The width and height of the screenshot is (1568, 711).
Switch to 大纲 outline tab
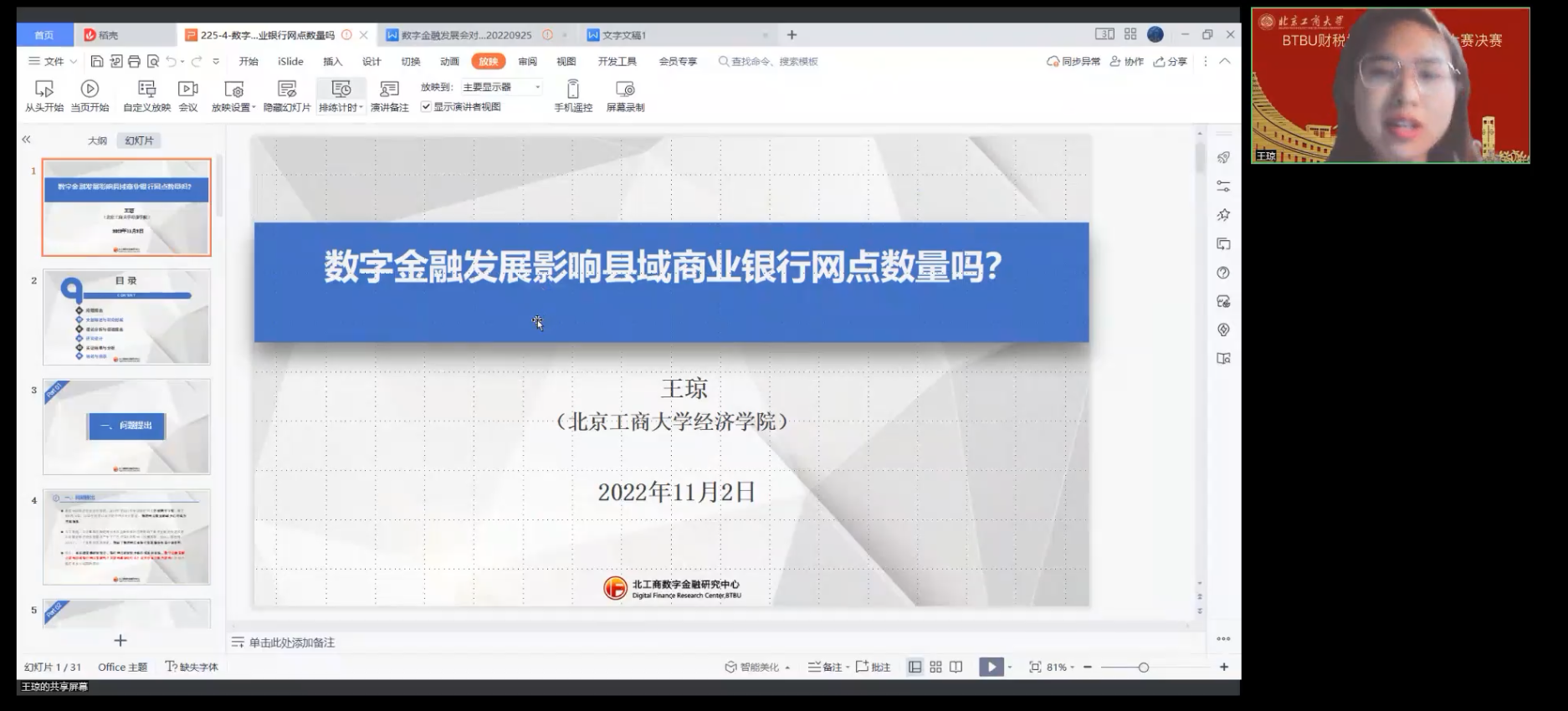[x=97, y=141]
